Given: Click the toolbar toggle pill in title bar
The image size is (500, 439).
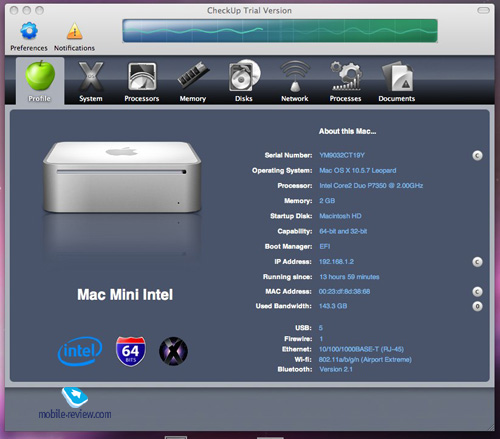Looking at the screenshot, I should click(x=483, y=11).
